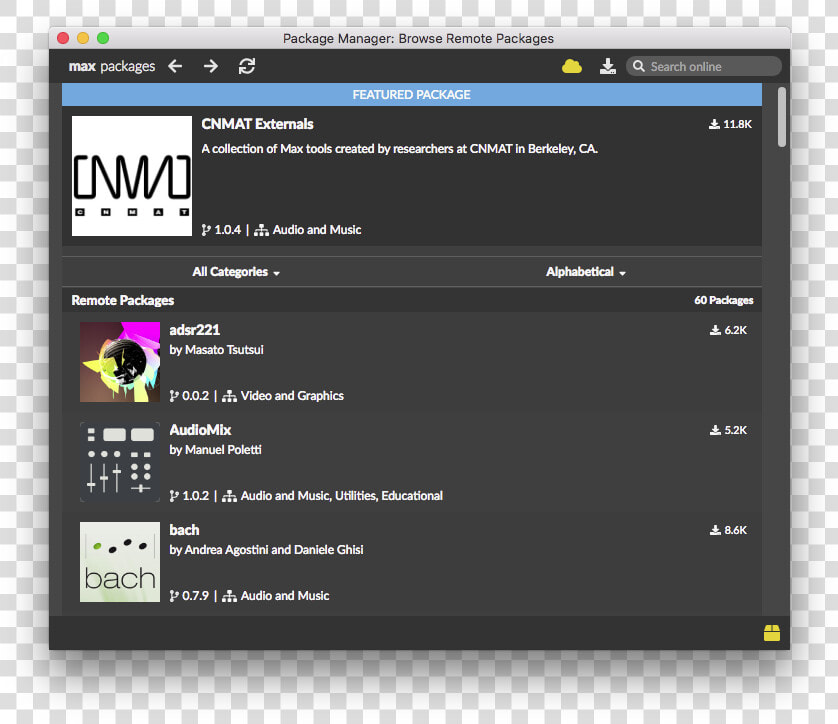This screenshot has width=838, height=724.
Task: Click adsr221 download icon showing 6.2K
Action: [715, 330]
